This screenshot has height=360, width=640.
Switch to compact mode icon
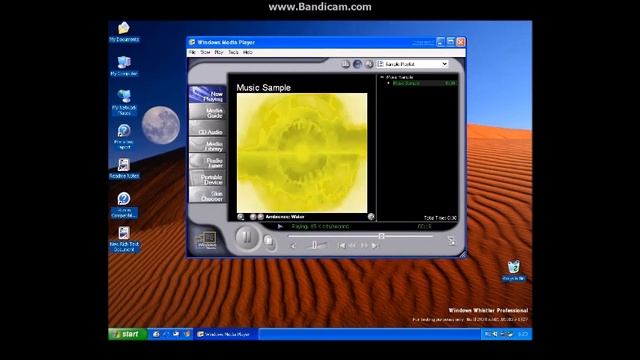point(451,241)
